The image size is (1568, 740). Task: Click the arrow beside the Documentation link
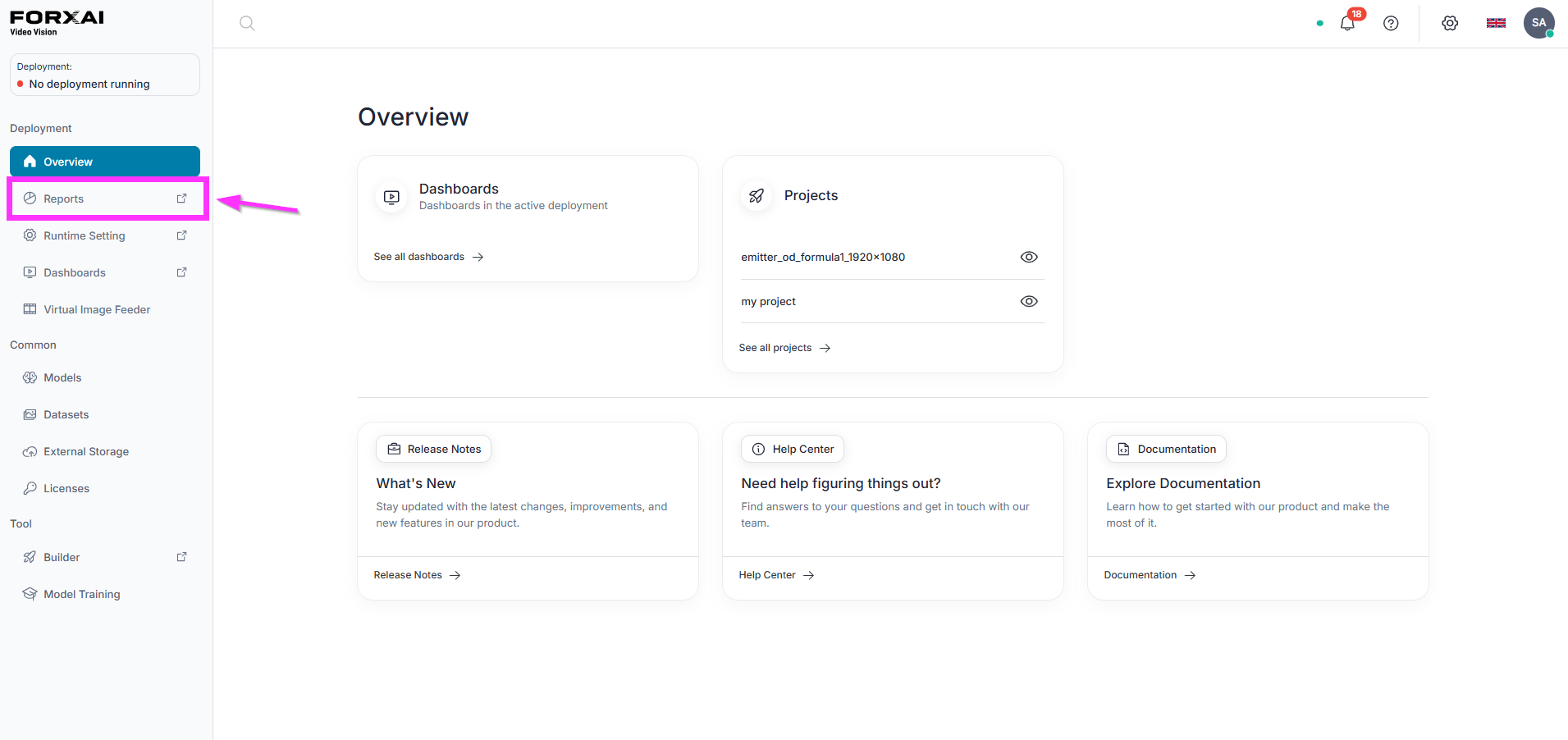coord(1191,575)
